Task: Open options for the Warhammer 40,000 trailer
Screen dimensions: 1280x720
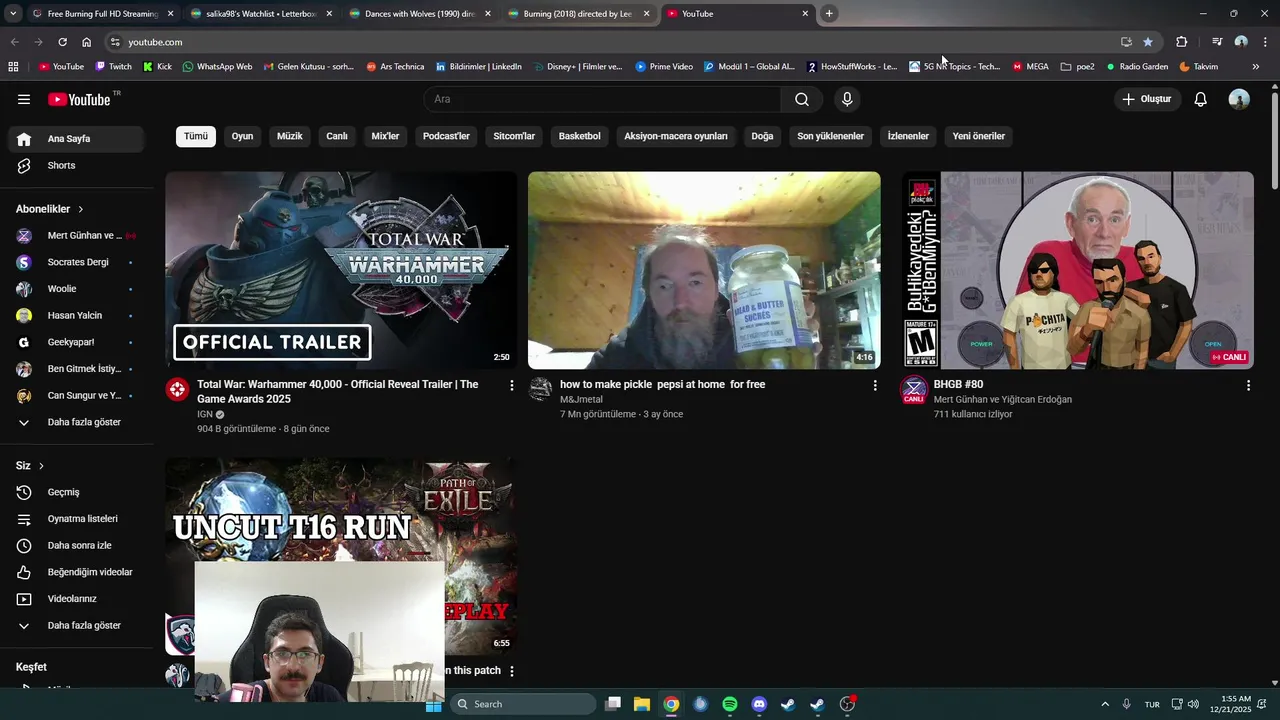Action: pyautogui.click(x=512, y=385)
